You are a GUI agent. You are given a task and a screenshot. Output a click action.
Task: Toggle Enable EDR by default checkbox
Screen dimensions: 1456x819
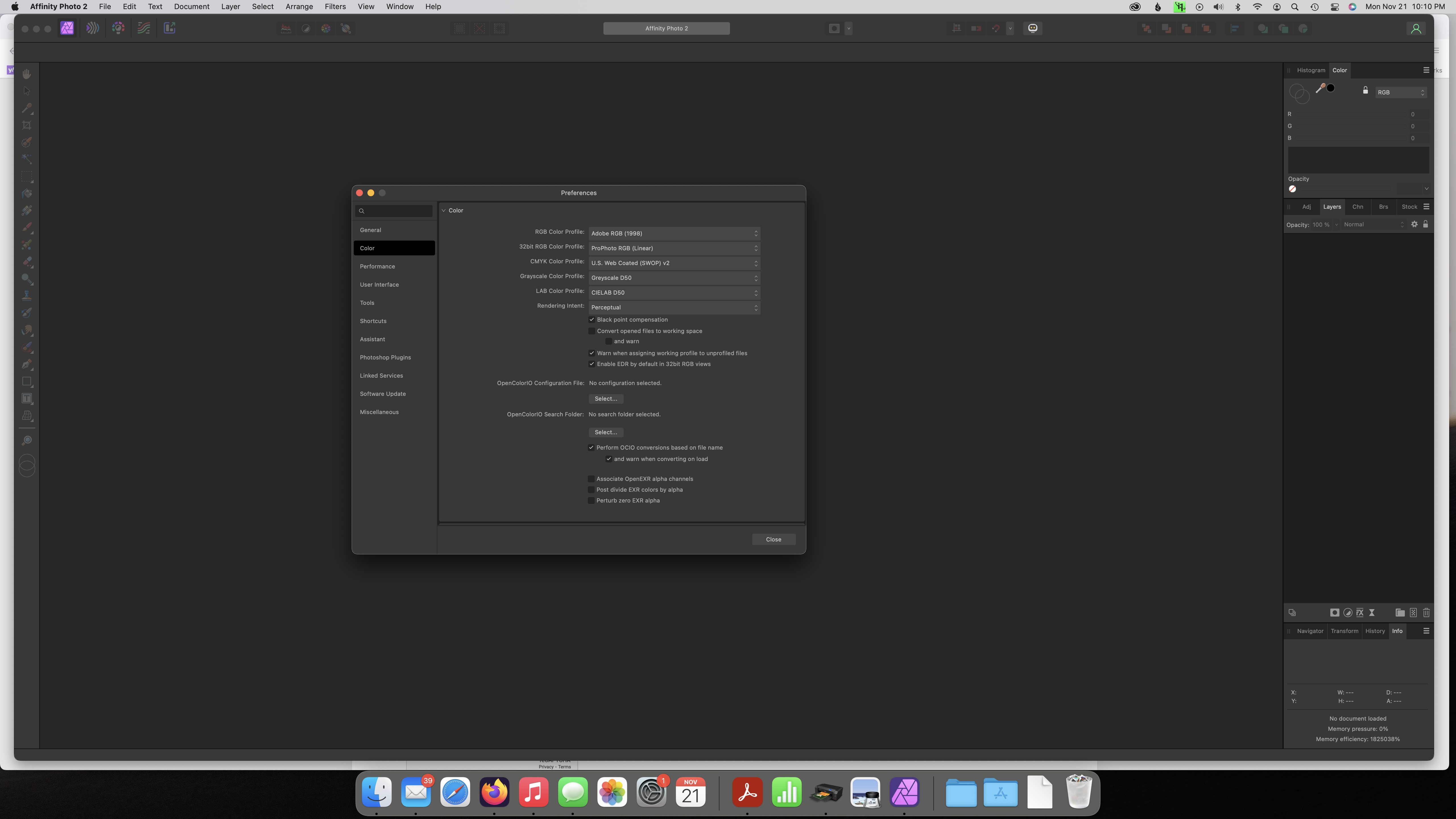pos(592,364)
